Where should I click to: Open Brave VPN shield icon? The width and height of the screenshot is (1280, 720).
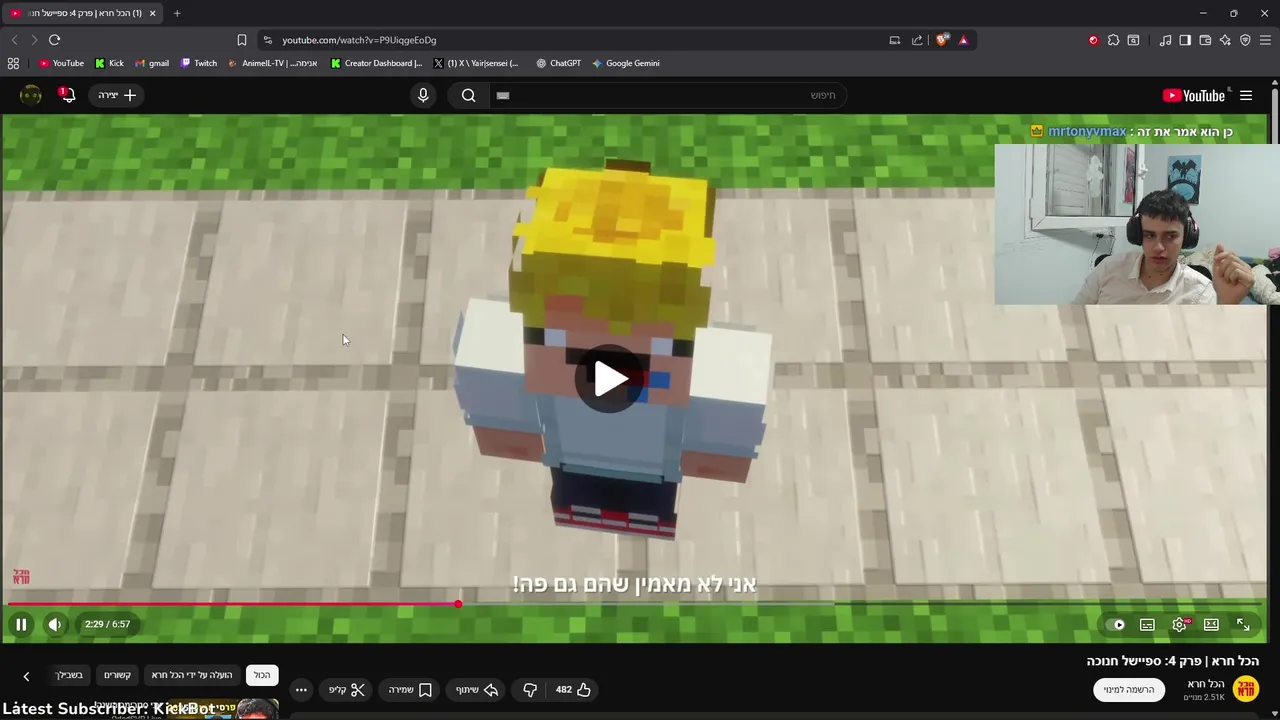click(1245, 40)
